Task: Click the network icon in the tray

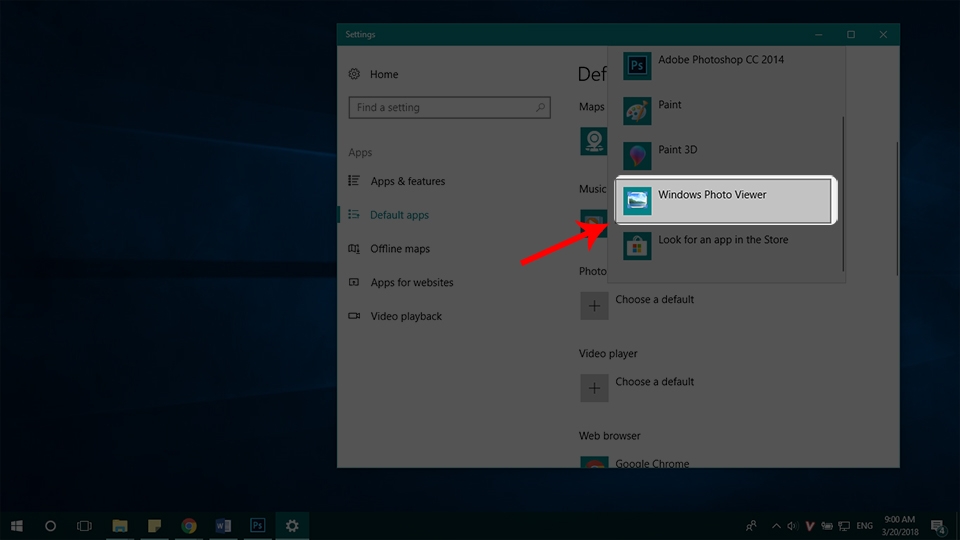Action: click(x=844, y=525)
